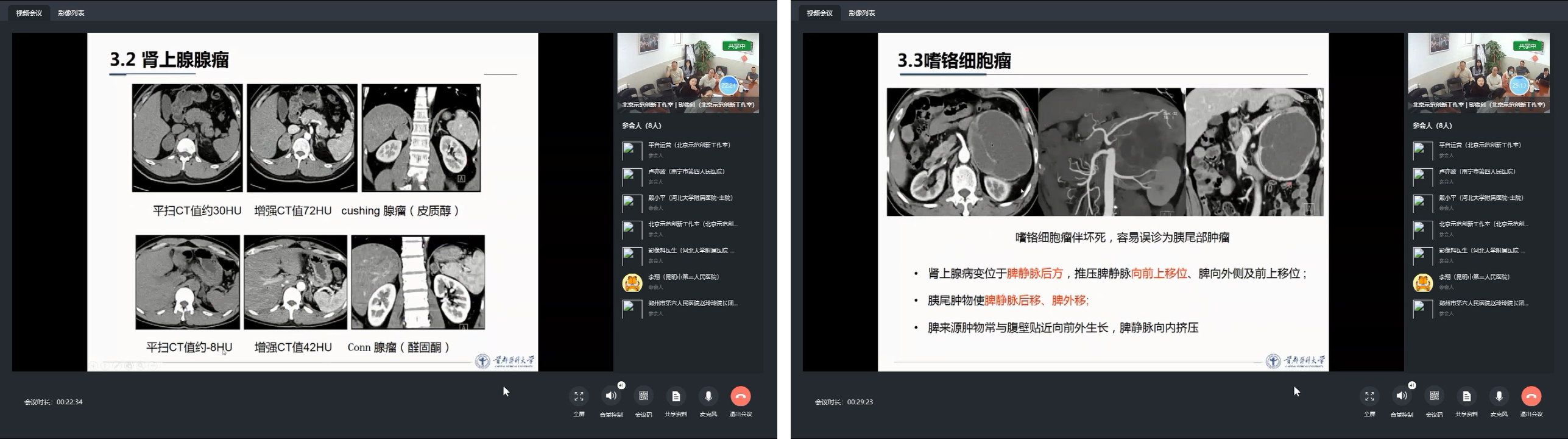Click the 增强CT值42HU caption
The width and height of the screenshot is (1568, 439).
pos(293,348)
